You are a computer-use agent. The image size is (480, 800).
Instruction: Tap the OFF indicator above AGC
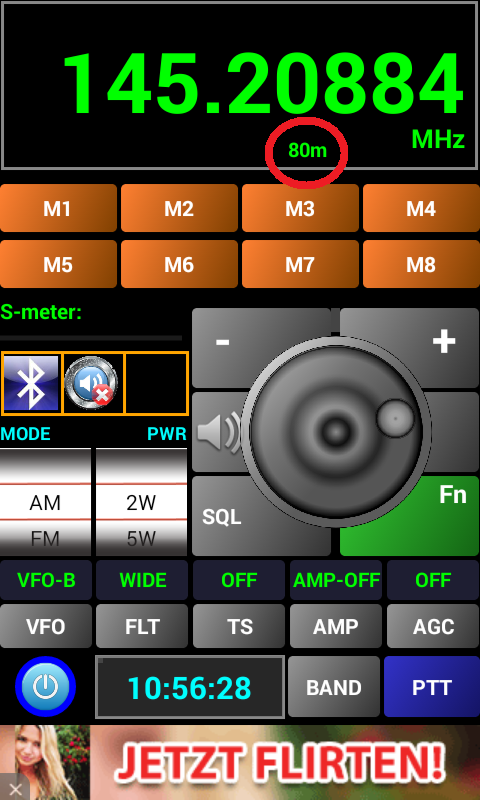pos(433,580)
